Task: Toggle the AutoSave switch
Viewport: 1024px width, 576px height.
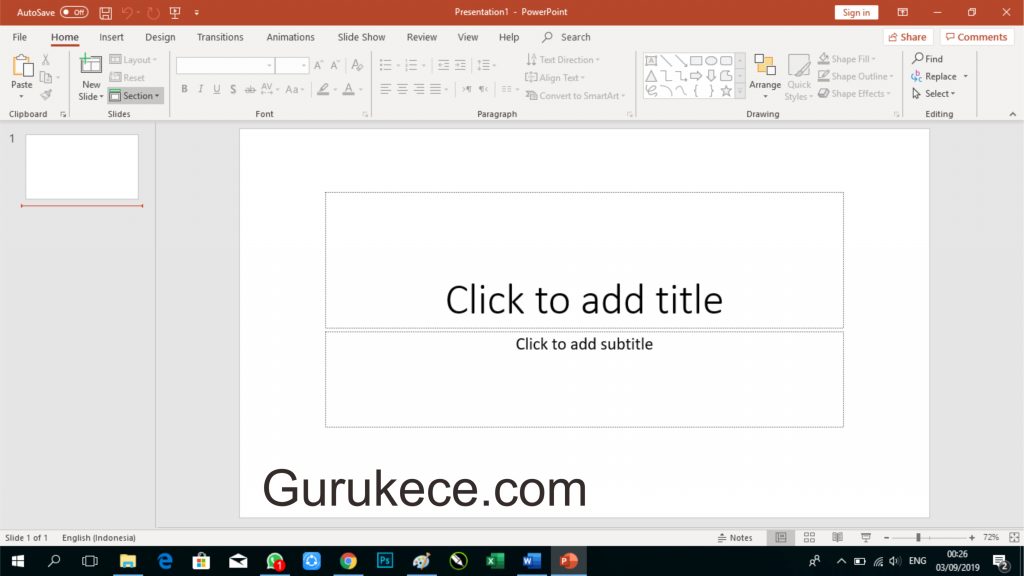Action: (74, 13)
